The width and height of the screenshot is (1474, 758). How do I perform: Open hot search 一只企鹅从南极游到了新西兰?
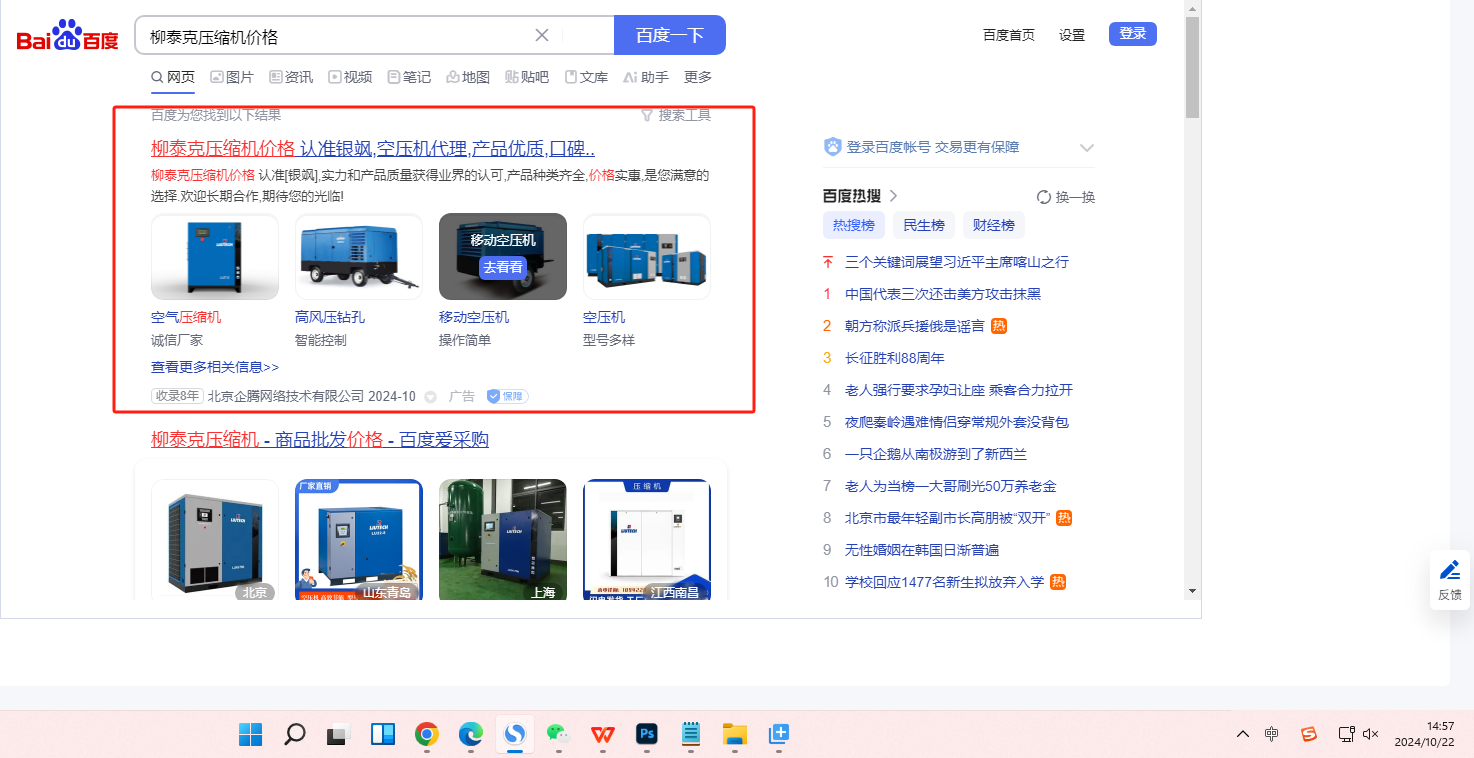click(936, 454)
